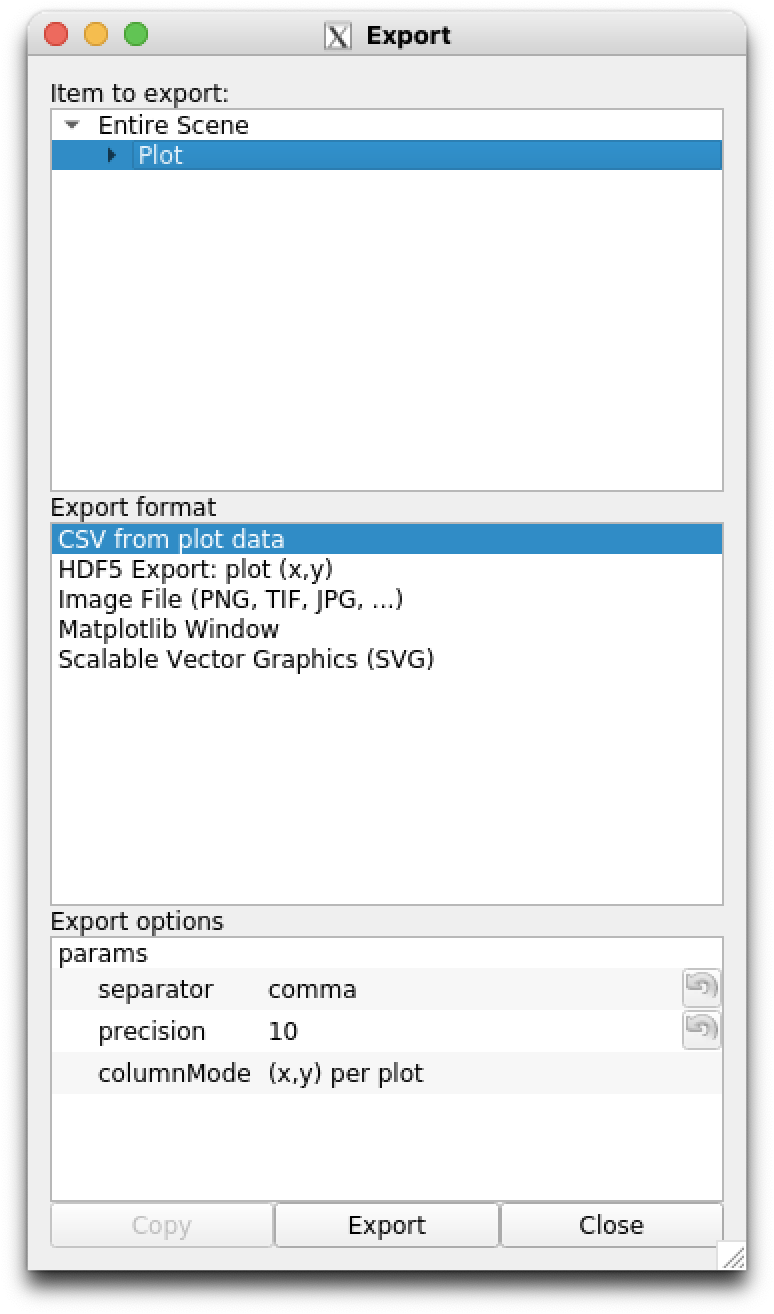
Task: Click the Export button
Action: [386, 1224]
